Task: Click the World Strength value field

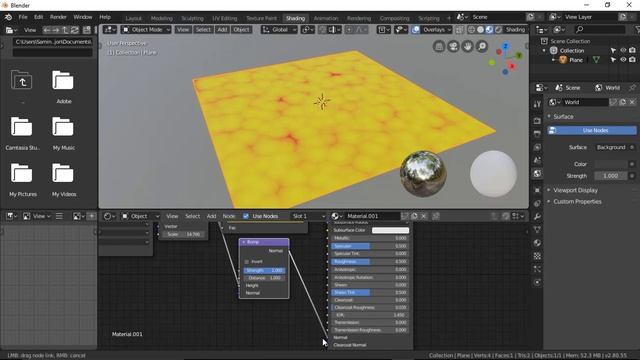Action: click(611, 176)
